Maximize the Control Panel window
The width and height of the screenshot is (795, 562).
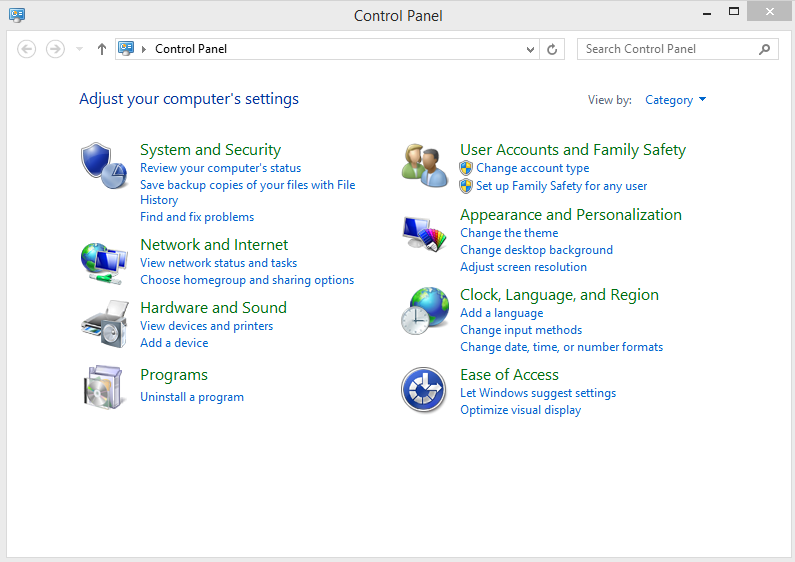click(734, 12)
